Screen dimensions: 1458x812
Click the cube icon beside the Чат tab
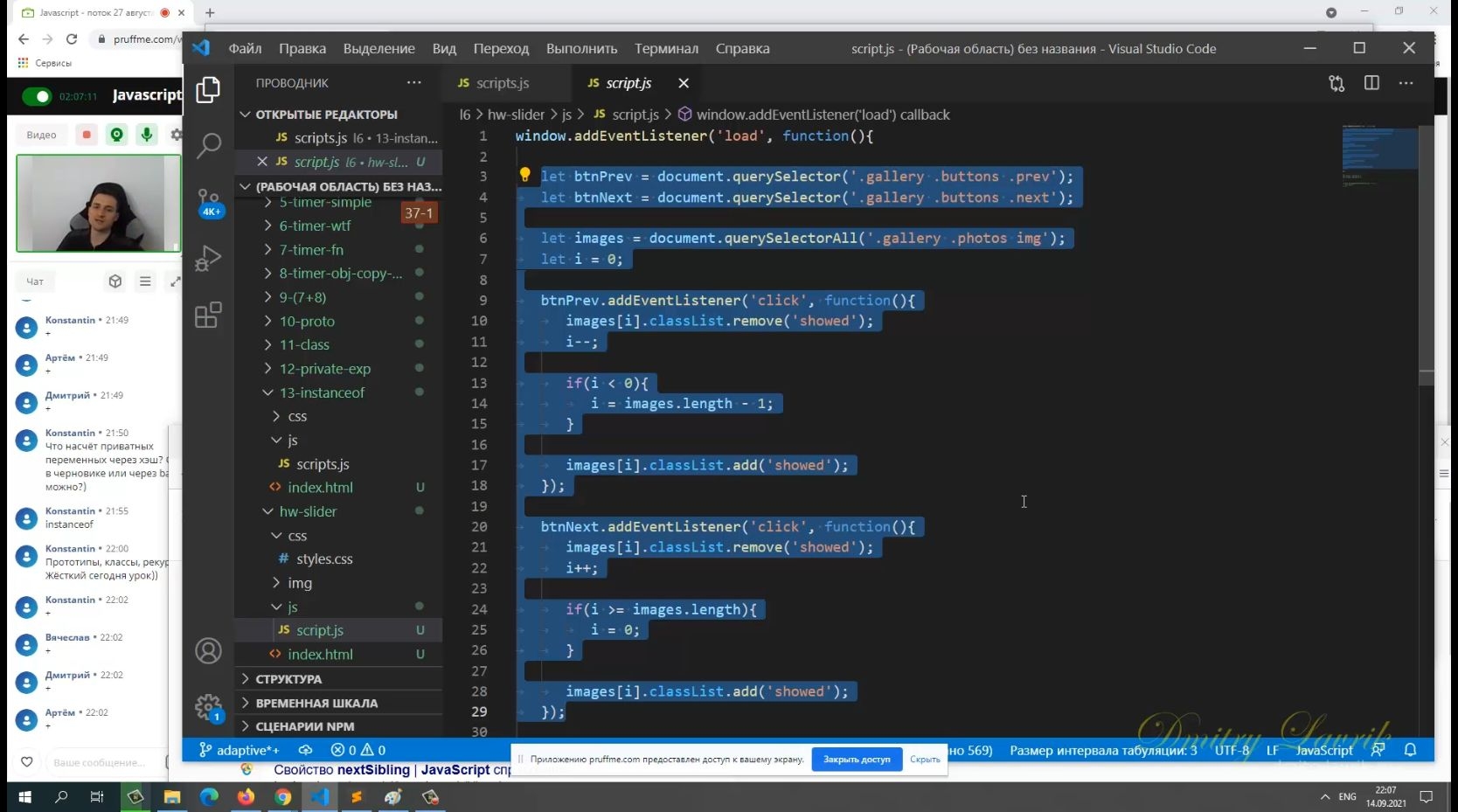tap(115, 281)
